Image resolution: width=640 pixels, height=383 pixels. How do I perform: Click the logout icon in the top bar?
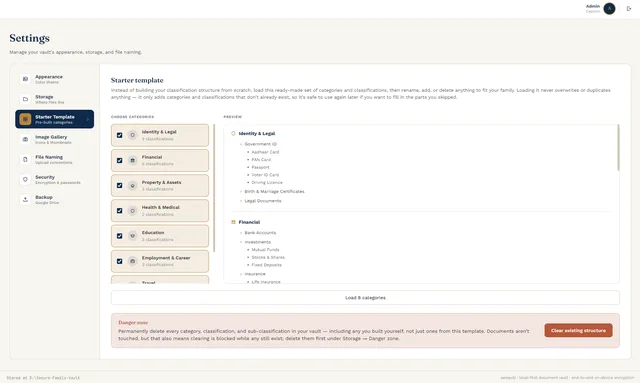click(x=629, y=9)
